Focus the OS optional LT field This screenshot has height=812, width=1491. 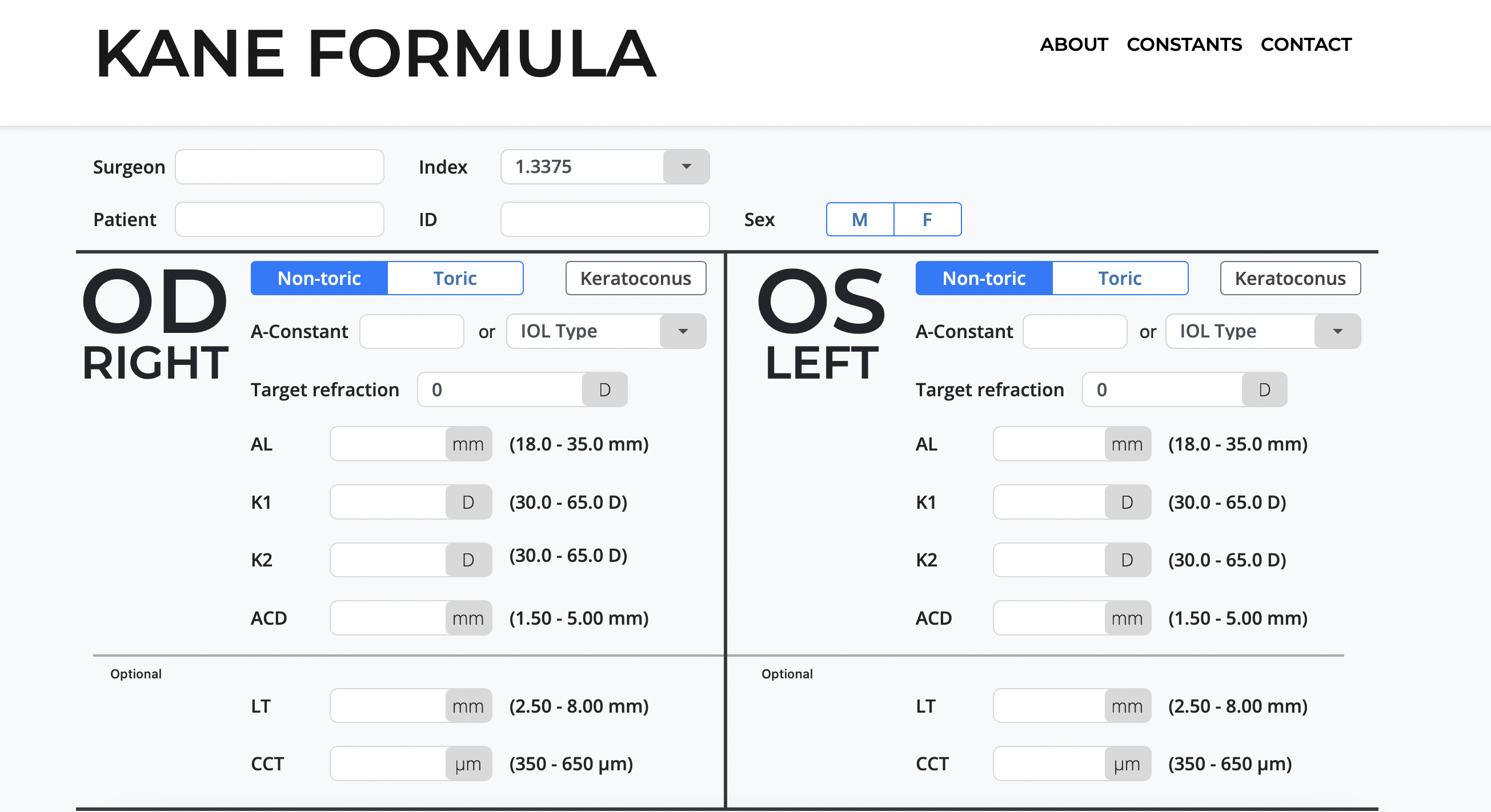[x=1049, y=706]
